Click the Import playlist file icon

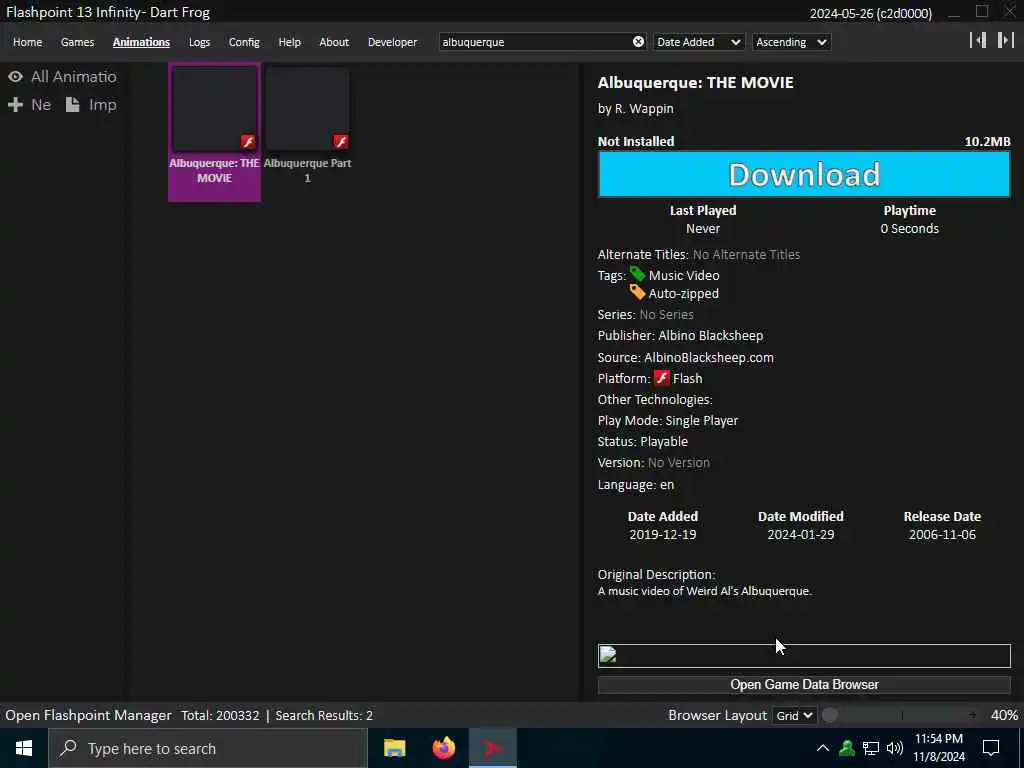pyautogui.click(x=72, y=104)
